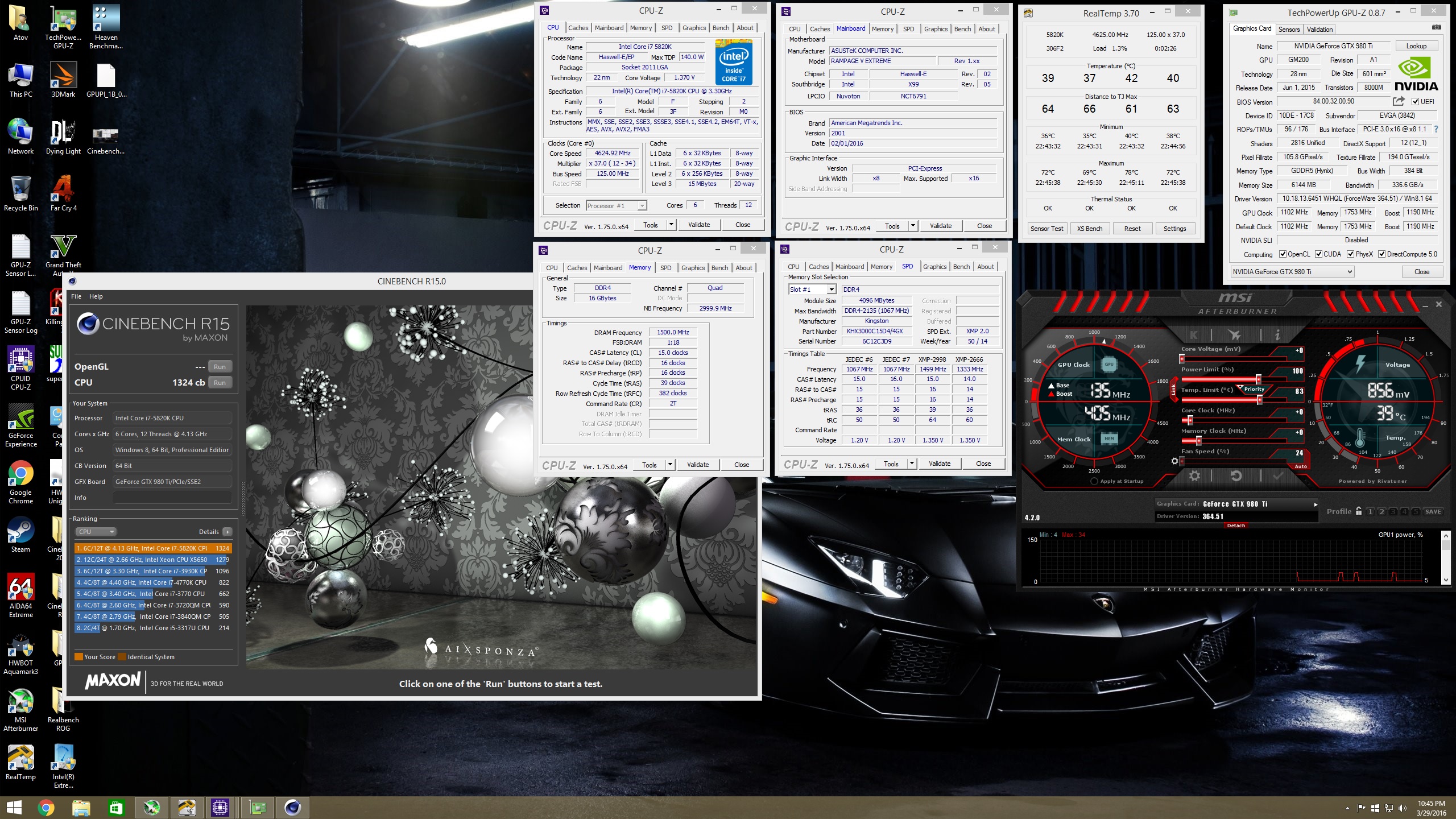Open the Heaven Benchmark desktop icon
Viewport: 1456px width, 819px height.
[106, 27]
